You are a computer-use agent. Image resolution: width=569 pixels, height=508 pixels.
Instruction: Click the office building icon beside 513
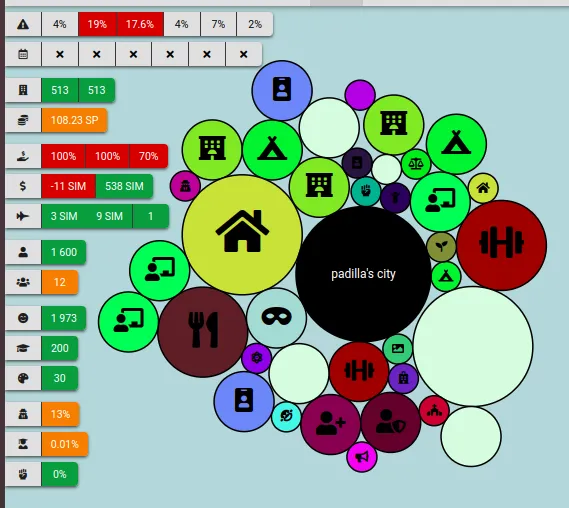coord(23,90)
